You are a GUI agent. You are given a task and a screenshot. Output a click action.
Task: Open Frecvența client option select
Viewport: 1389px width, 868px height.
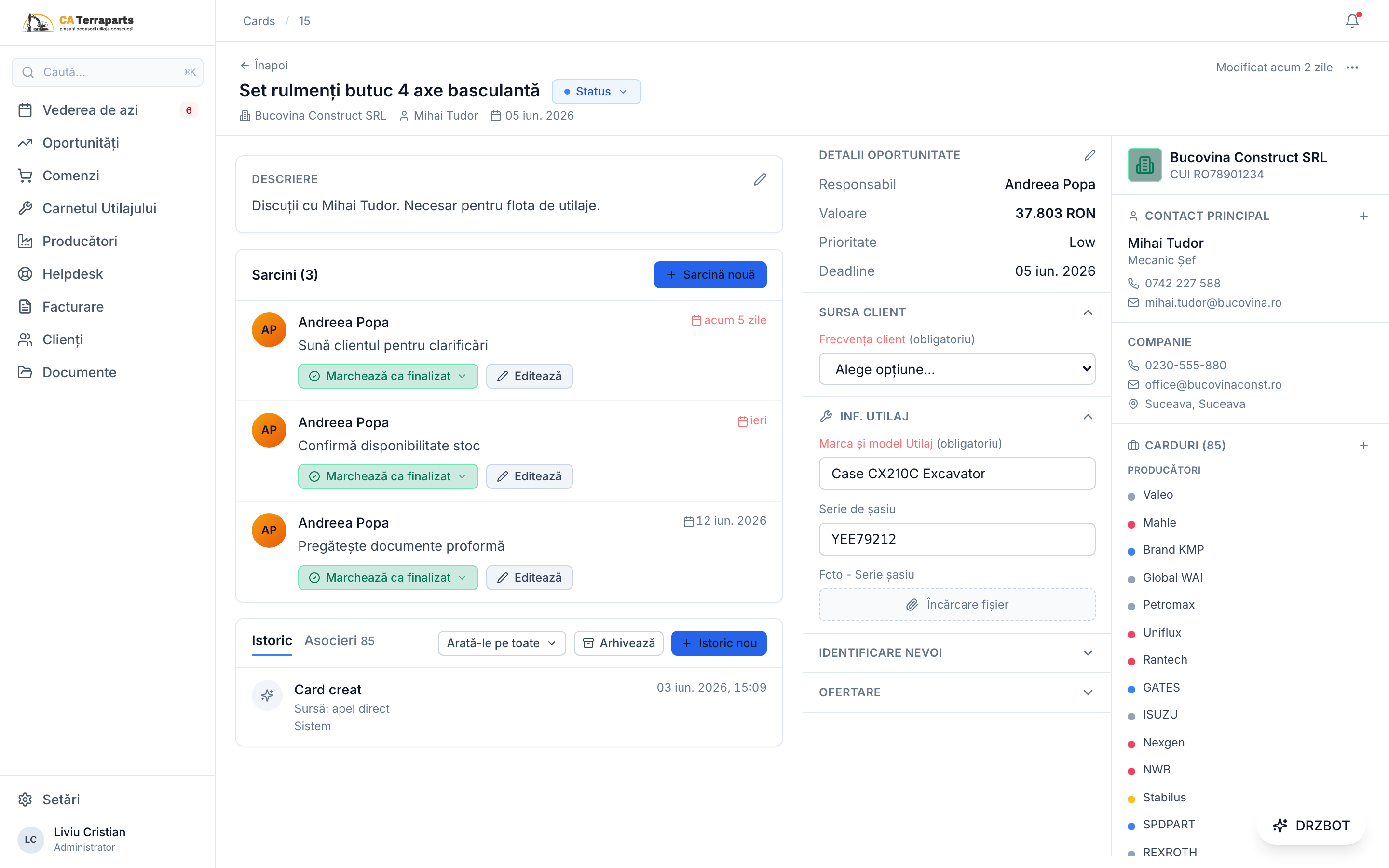[x=956, y=369]
